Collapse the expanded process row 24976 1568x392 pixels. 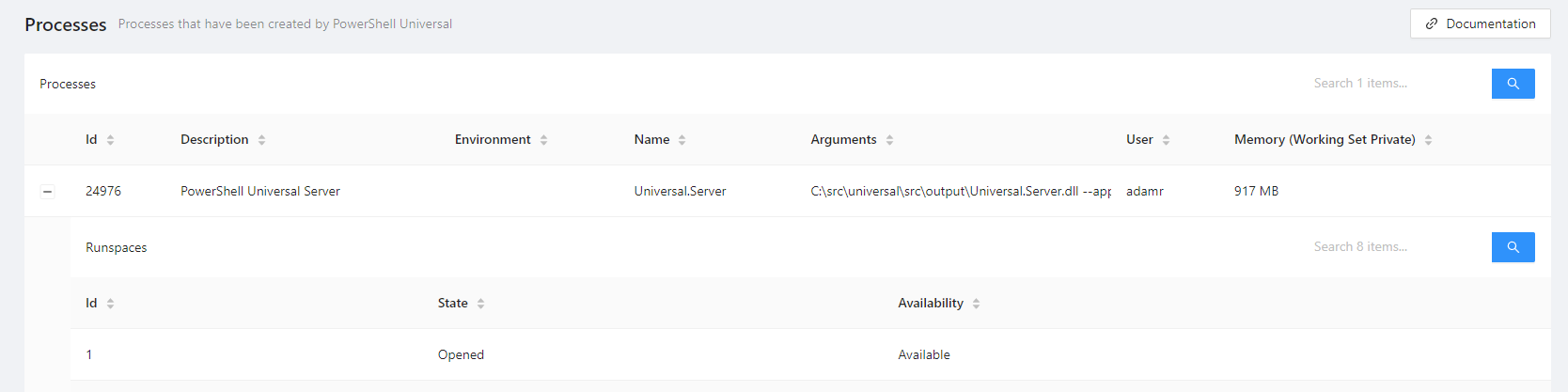(47, 192)
